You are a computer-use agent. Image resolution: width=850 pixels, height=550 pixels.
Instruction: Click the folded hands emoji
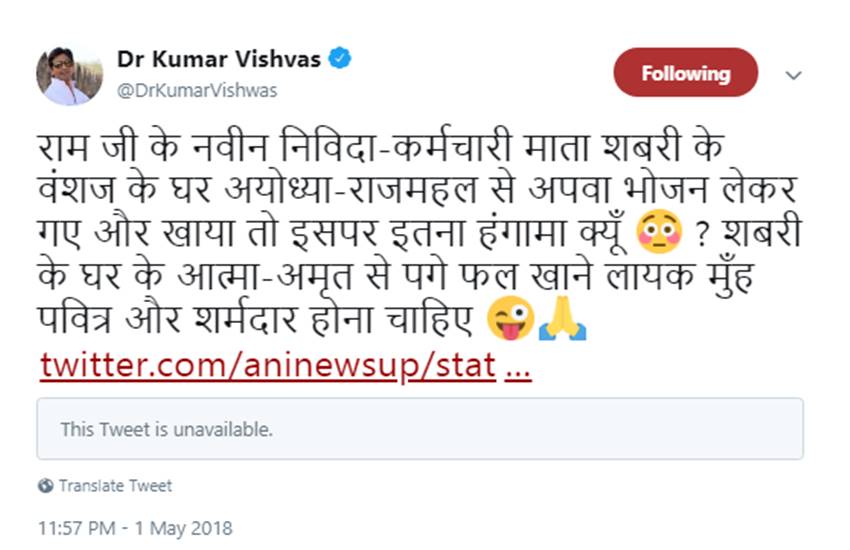[562, 320]
